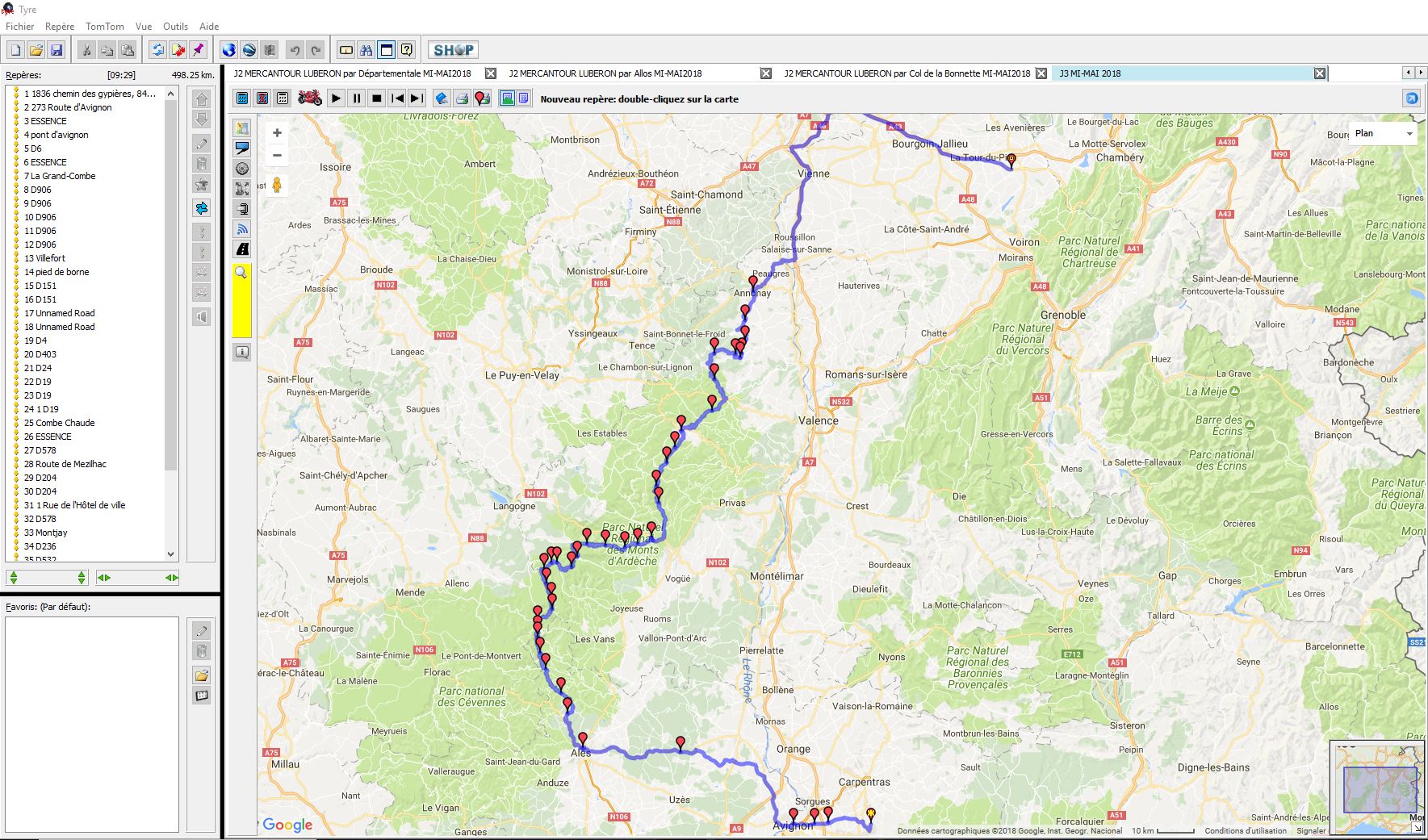Screen dimensions: 1428x840
Task: Toggle the map image view button
Action: tap(507, 98)
